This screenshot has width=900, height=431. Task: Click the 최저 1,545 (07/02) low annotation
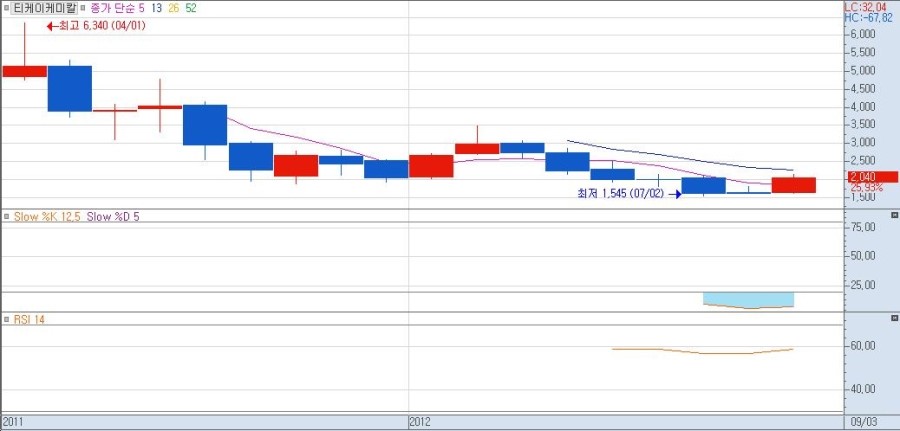pos(629,194)
